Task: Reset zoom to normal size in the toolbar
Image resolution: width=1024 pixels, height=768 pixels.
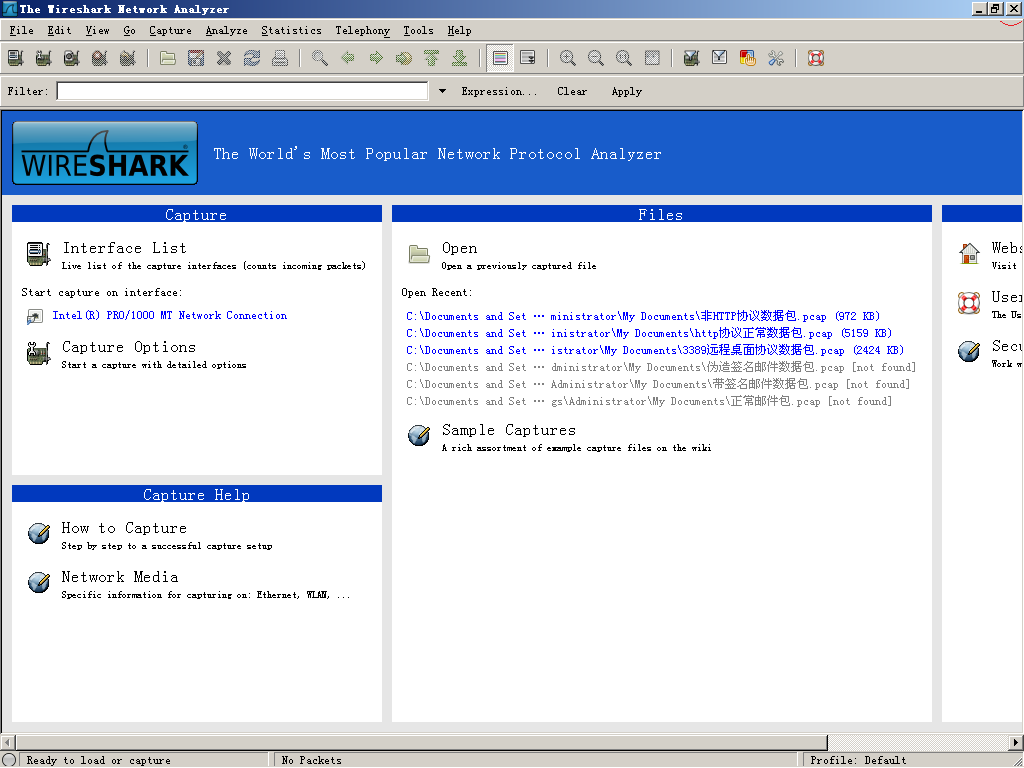Action: (624, 58)
